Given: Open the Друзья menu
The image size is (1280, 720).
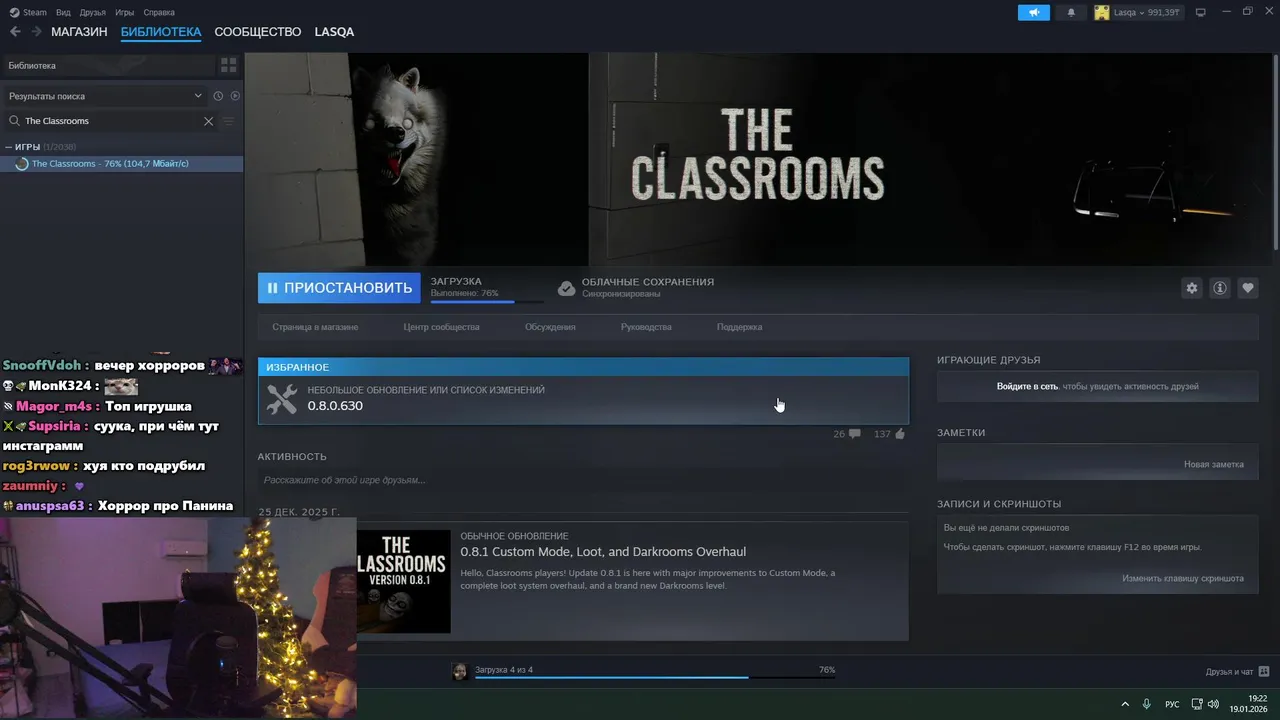Looking at the screenshot, I should (x=93, y=12).
